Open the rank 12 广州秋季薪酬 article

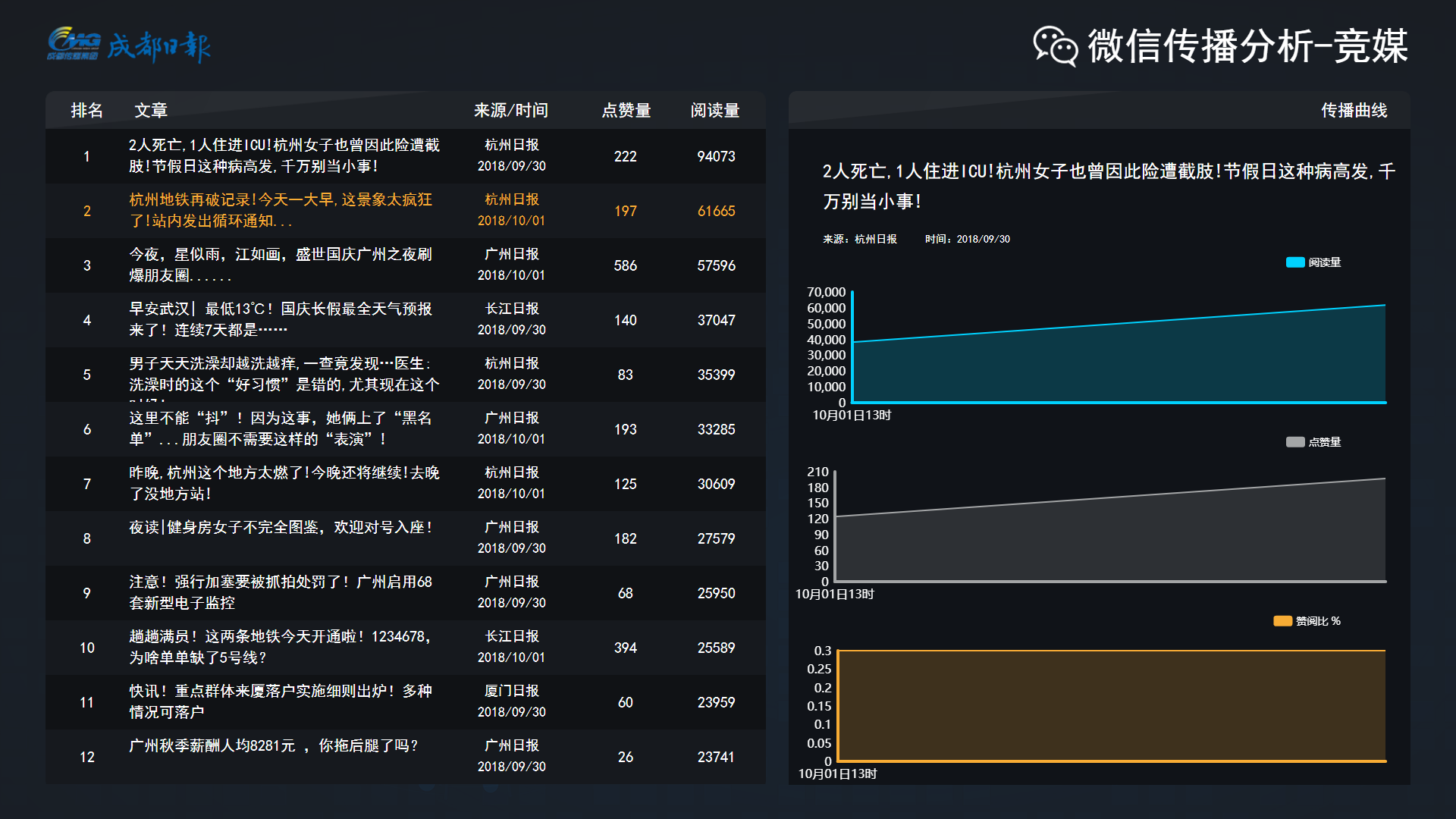coord(273,746)
